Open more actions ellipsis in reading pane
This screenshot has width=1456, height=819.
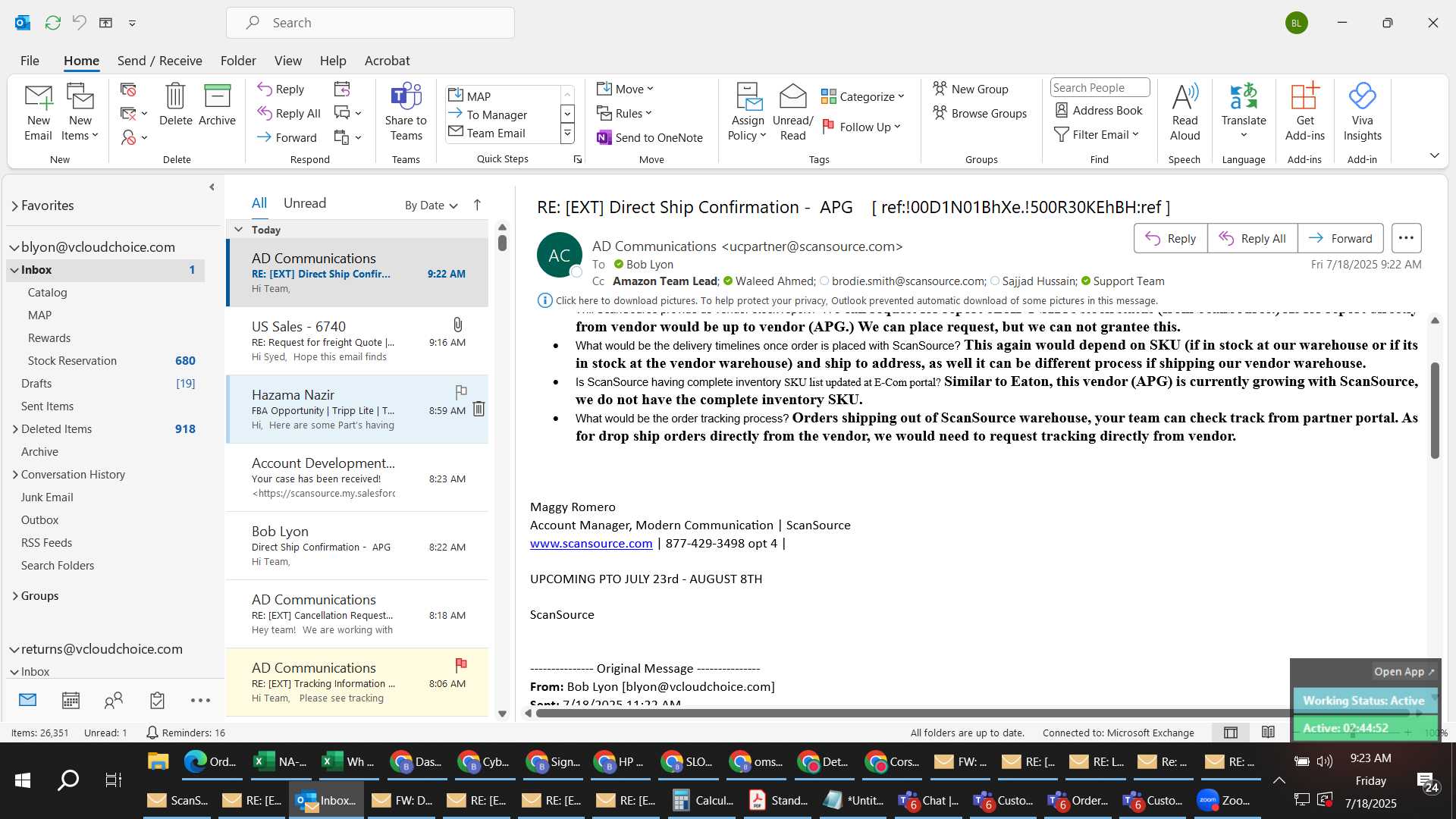pos(1406,238)
